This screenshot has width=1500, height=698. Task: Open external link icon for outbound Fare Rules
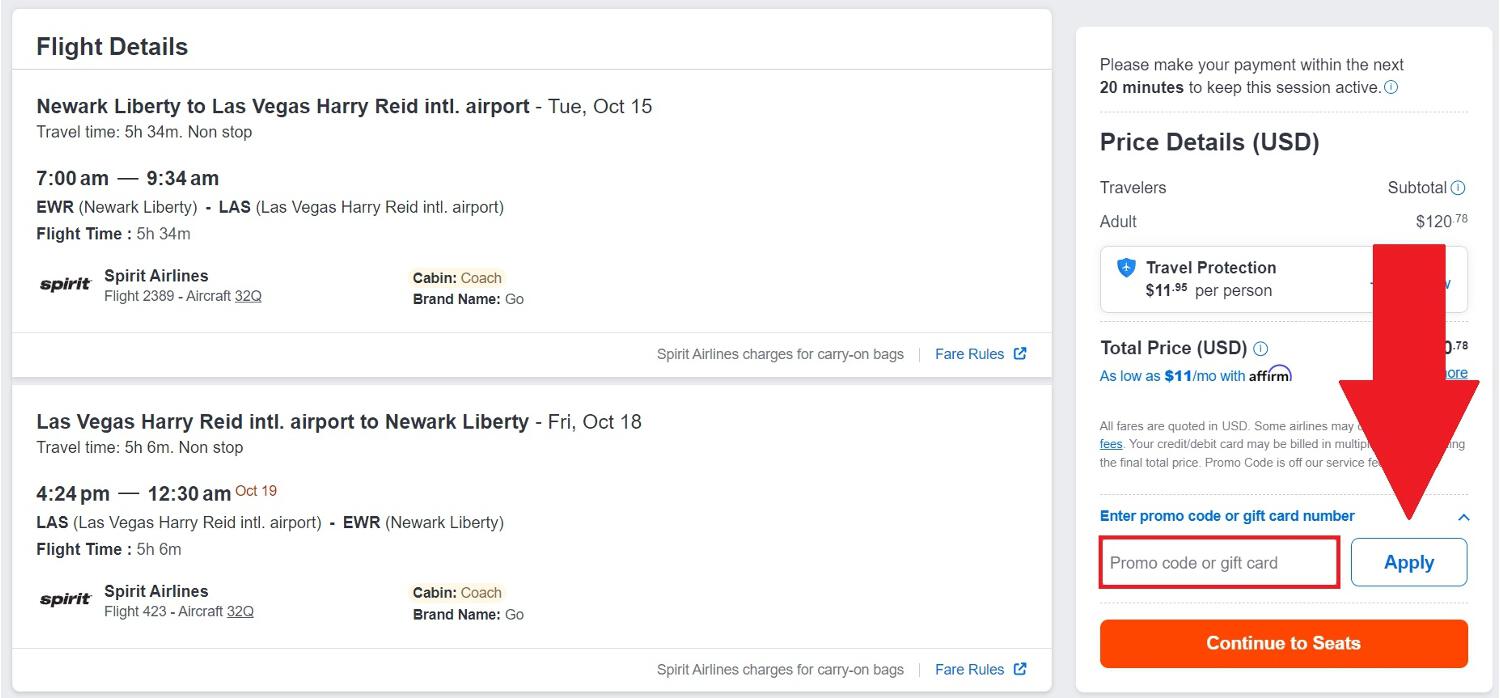point(1020,353)
